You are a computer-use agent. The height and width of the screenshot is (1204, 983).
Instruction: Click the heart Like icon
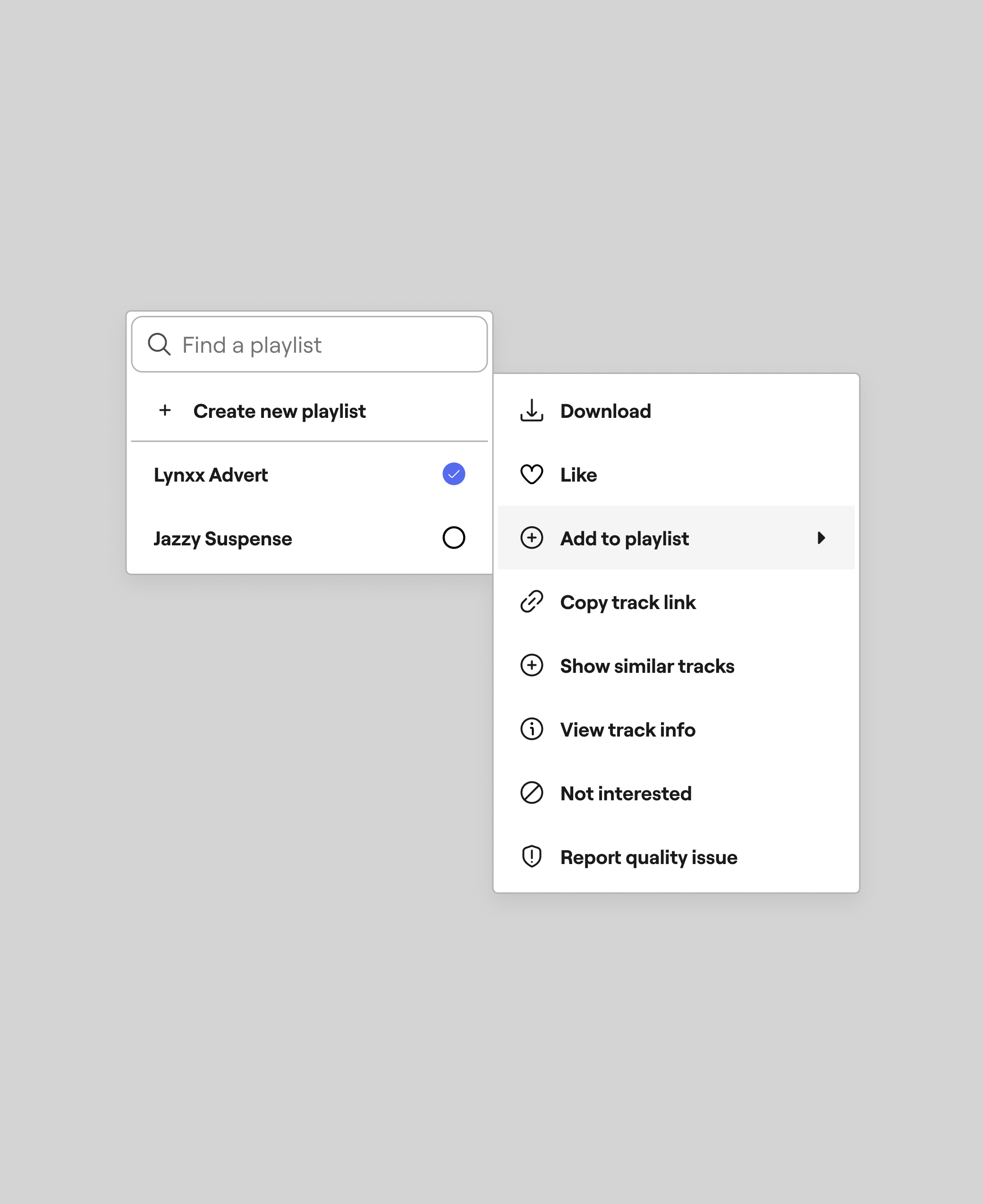tap(531, 475)
